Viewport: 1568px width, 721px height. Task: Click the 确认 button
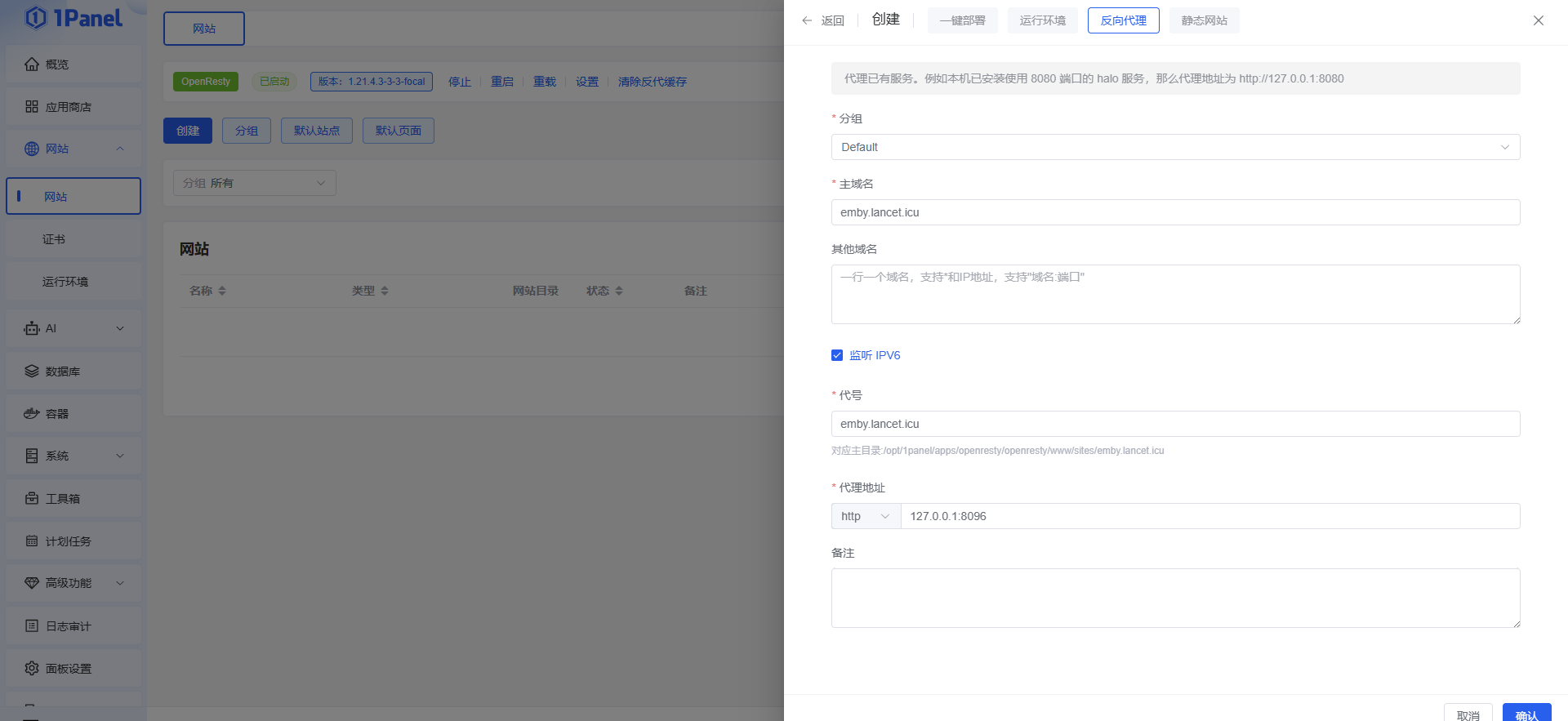pos(1526,714)
